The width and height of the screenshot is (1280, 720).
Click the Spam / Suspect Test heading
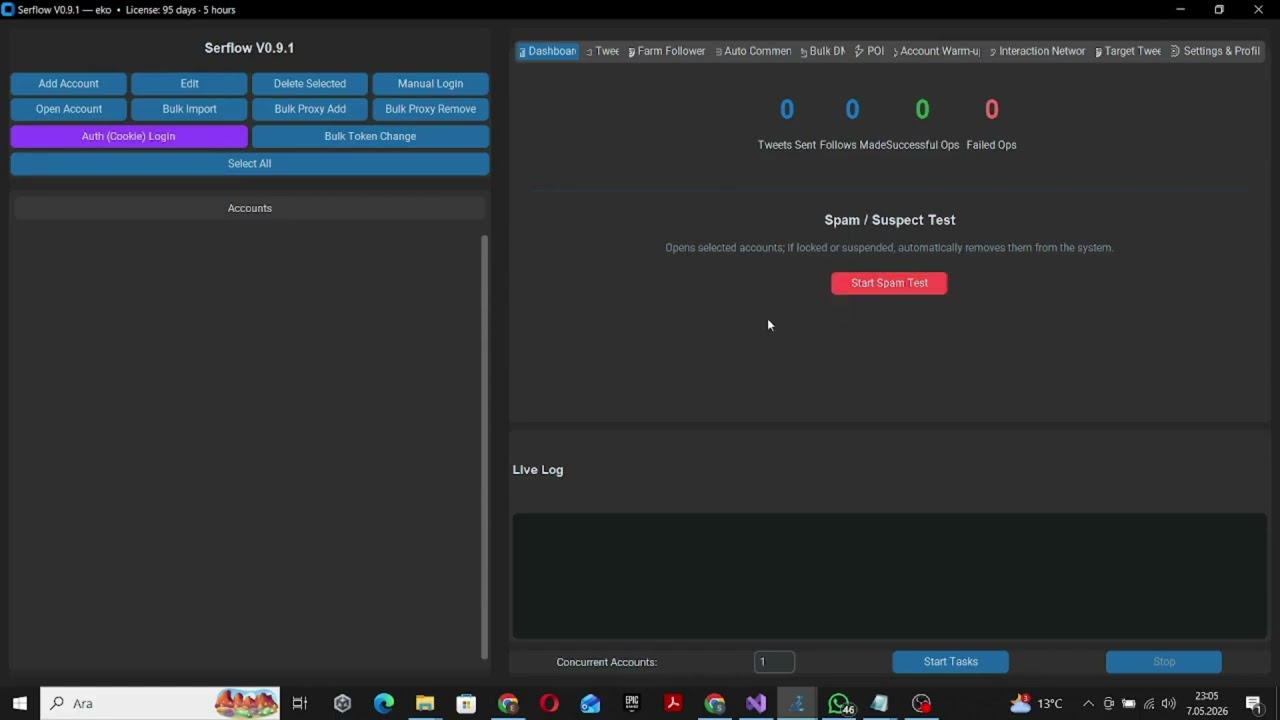point(889,220)
